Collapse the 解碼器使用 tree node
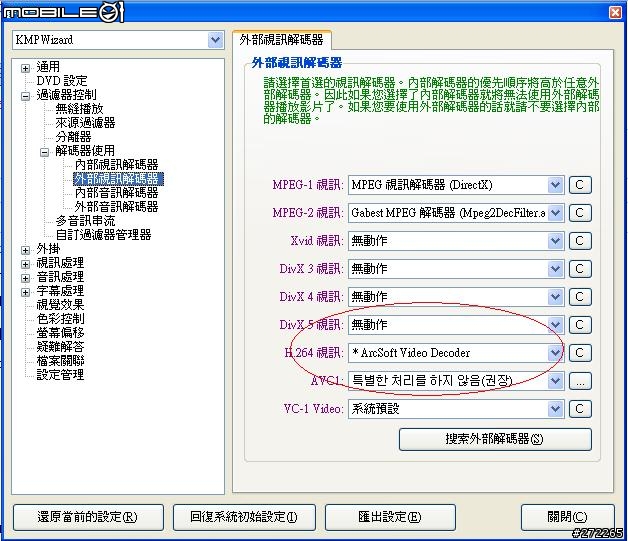This screenshot has width=628, height=541. coord(44,152)
